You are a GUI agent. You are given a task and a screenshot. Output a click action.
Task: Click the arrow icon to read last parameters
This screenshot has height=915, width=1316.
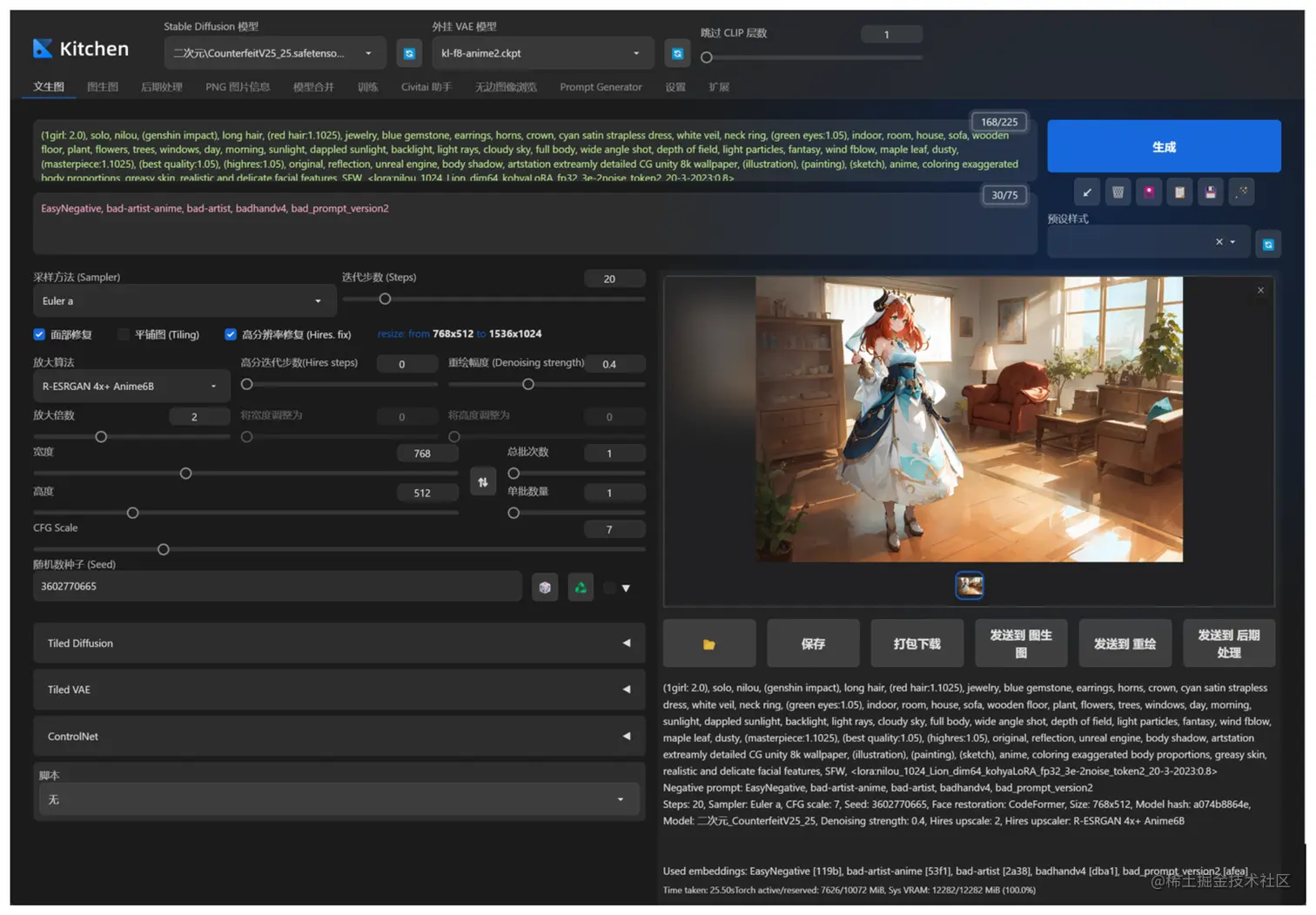(1087, 192)
